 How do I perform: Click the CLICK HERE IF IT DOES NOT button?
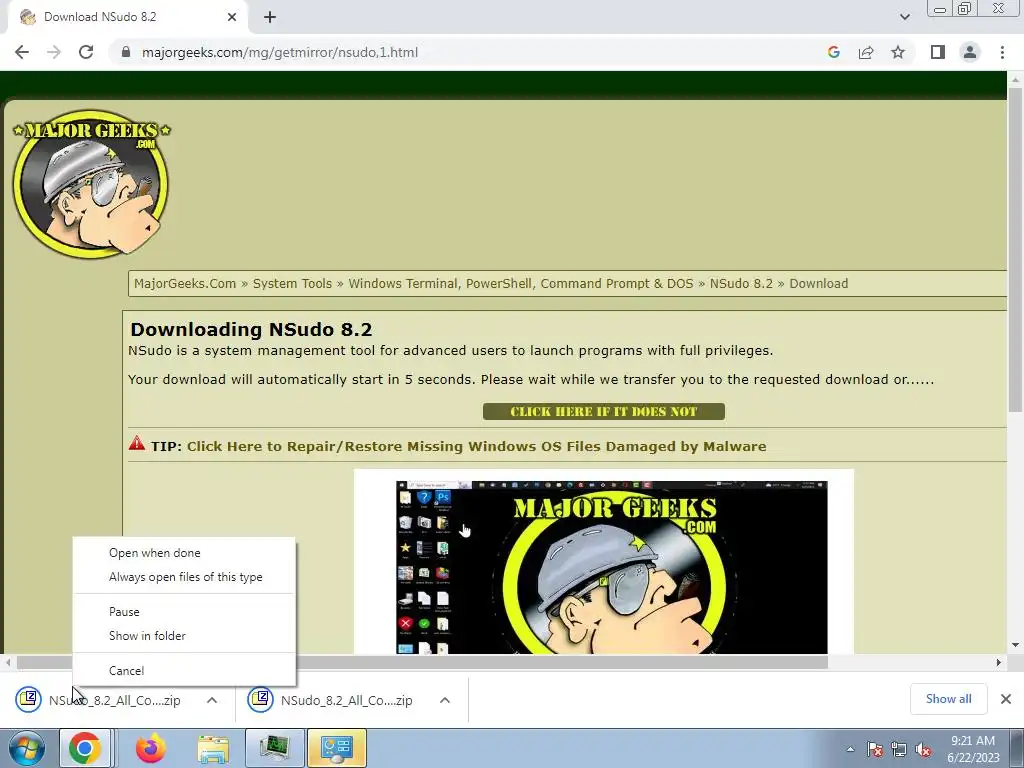pyautogui.click(x=603, y=411)
